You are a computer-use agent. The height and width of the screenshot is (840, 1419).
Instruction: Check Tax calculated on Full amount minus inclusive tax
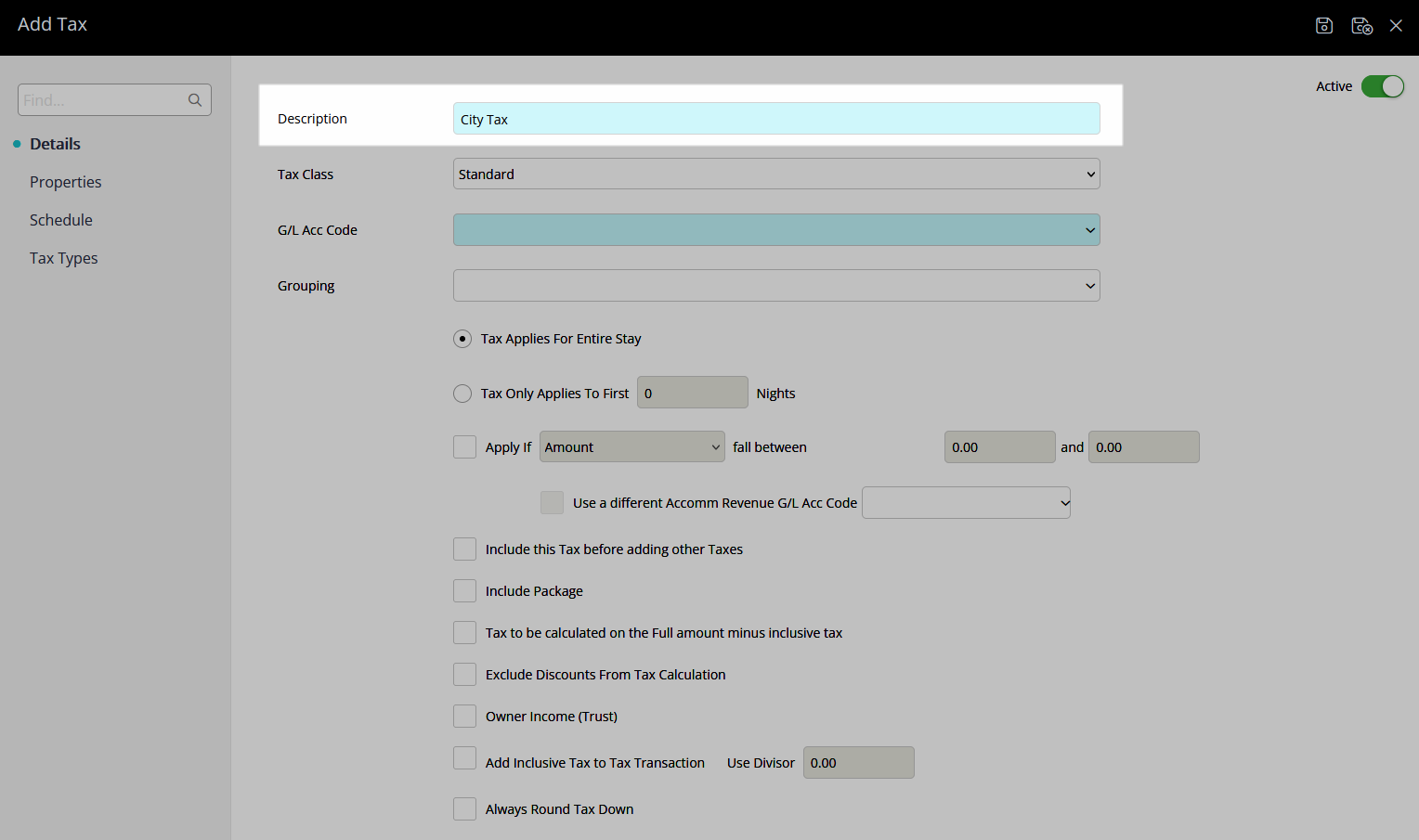[x=464, y=633]
